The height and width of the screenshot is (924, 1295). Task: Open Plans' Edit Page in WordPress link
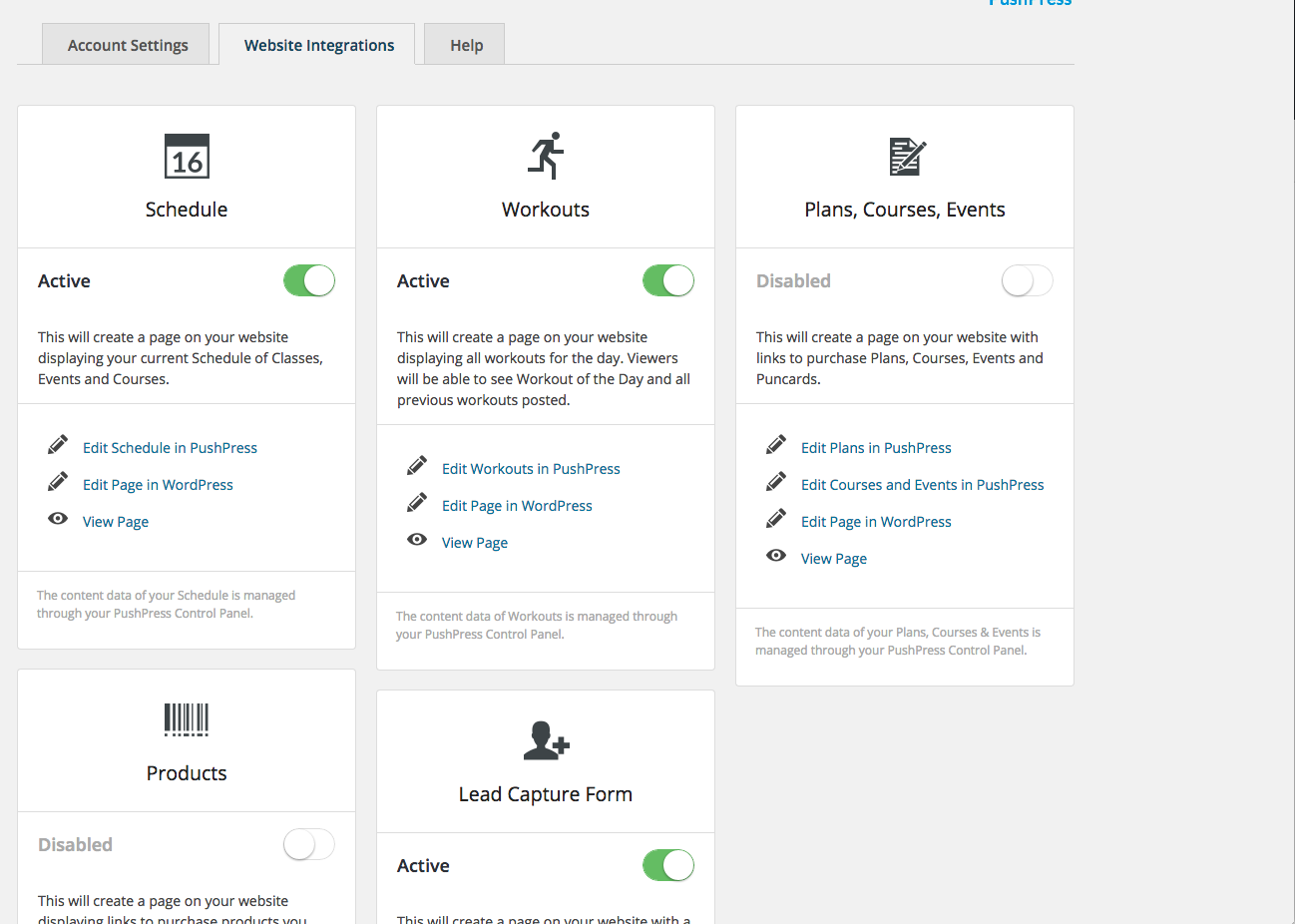(876, 522)
